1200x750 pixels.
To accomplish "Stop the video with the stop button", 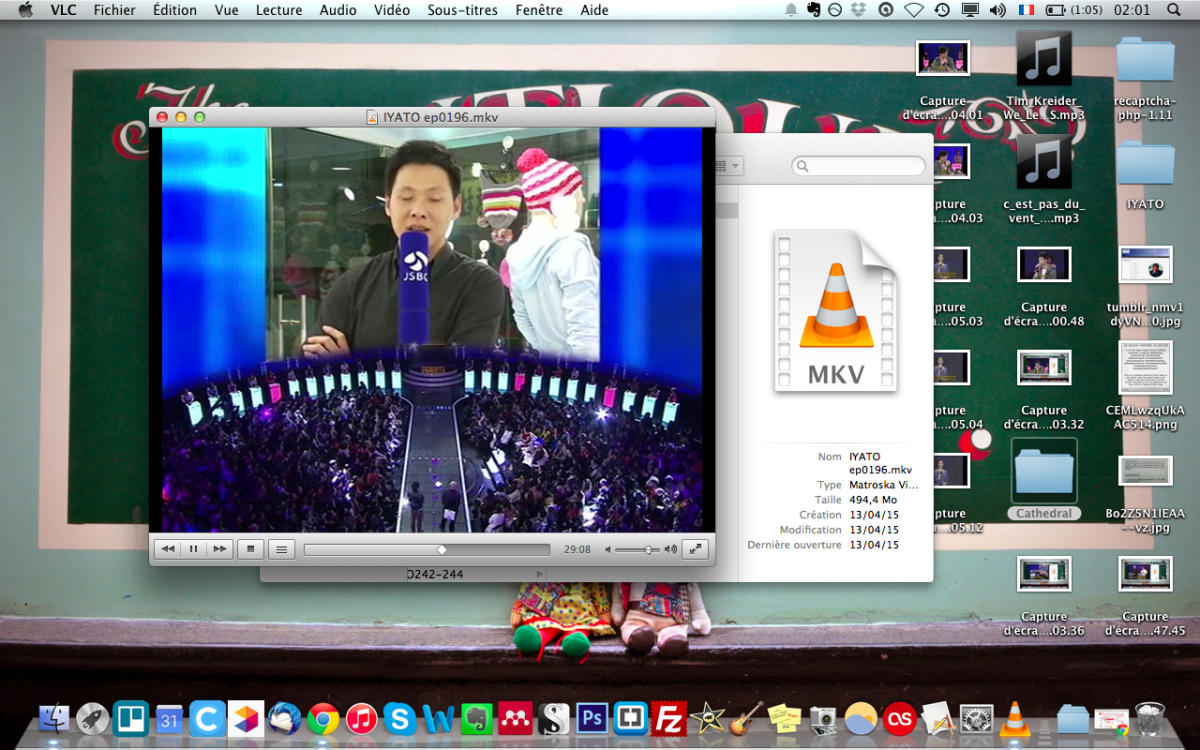I will tap(252, 549).
